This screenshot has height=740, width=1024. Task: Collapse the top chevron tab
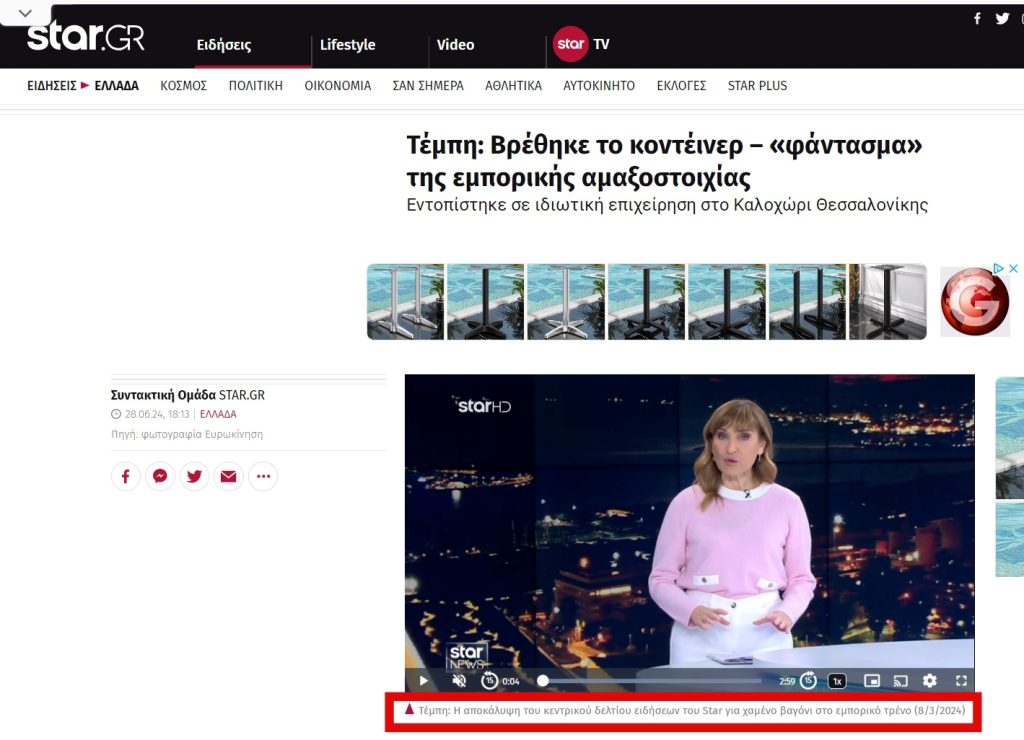click(x=25, y=13)
